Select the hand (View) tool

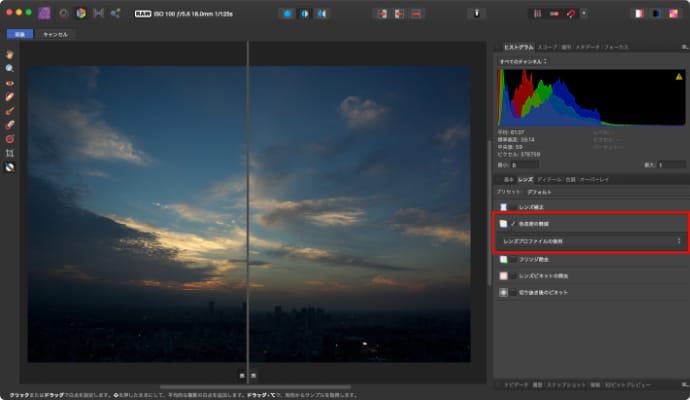tap(10, 53)
